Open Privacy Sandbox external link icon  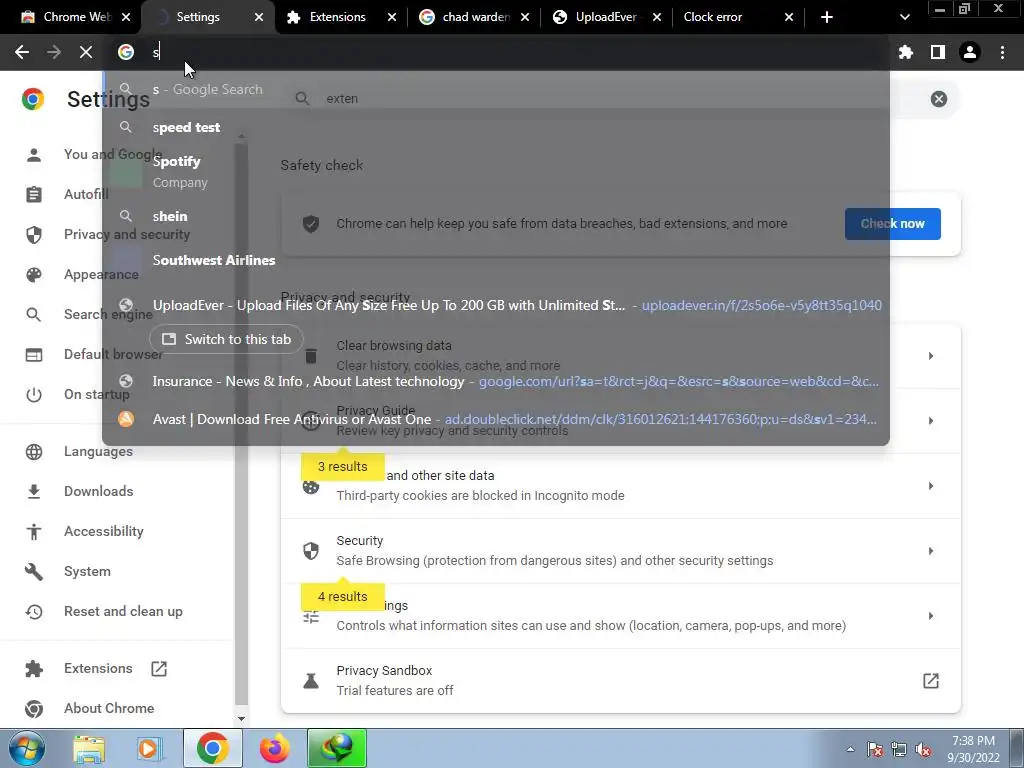[931, 681]
